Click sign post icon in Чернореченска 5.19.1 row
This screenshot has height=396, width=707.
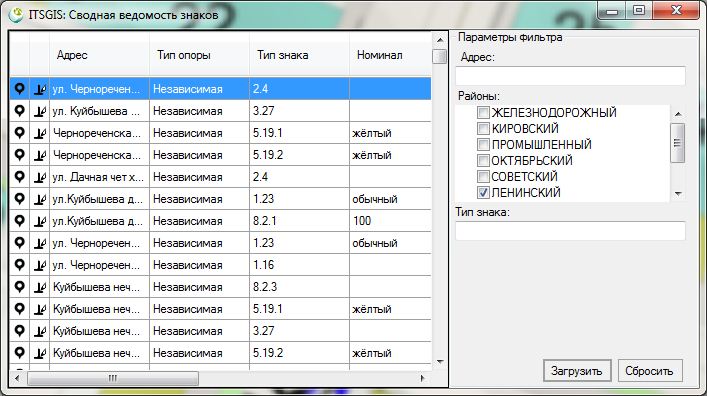(40, 133)
